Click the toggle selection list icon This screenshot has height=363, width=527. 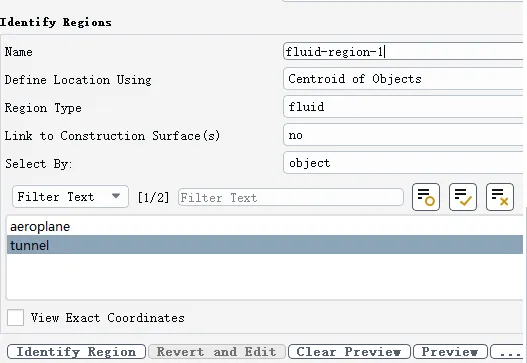coord(426,197)
